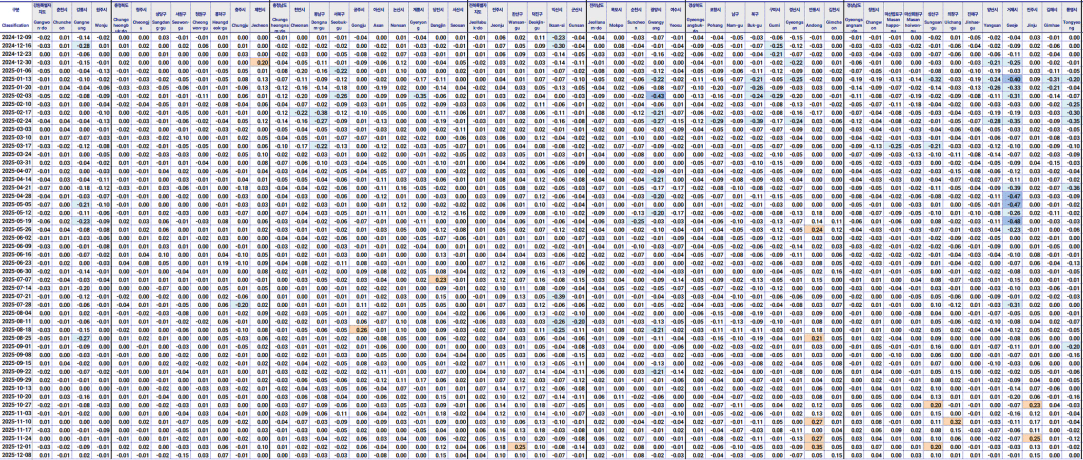
Task: Select the 2025-06-30 date cell
Action: click(16, 270)
